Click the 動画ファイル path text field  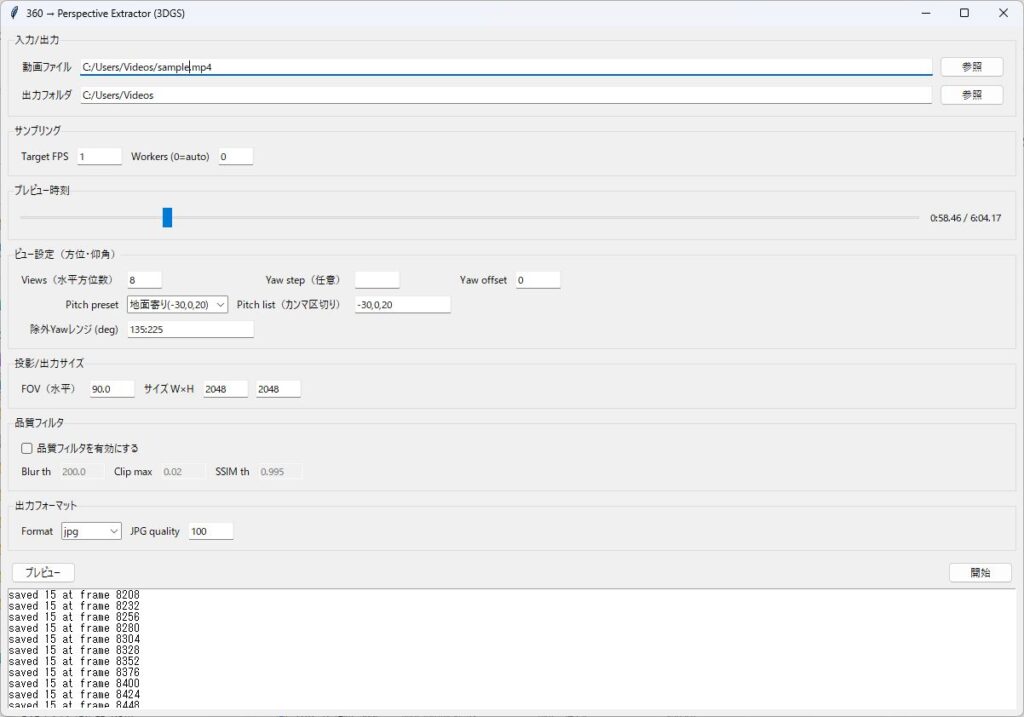tap(506, 67)
